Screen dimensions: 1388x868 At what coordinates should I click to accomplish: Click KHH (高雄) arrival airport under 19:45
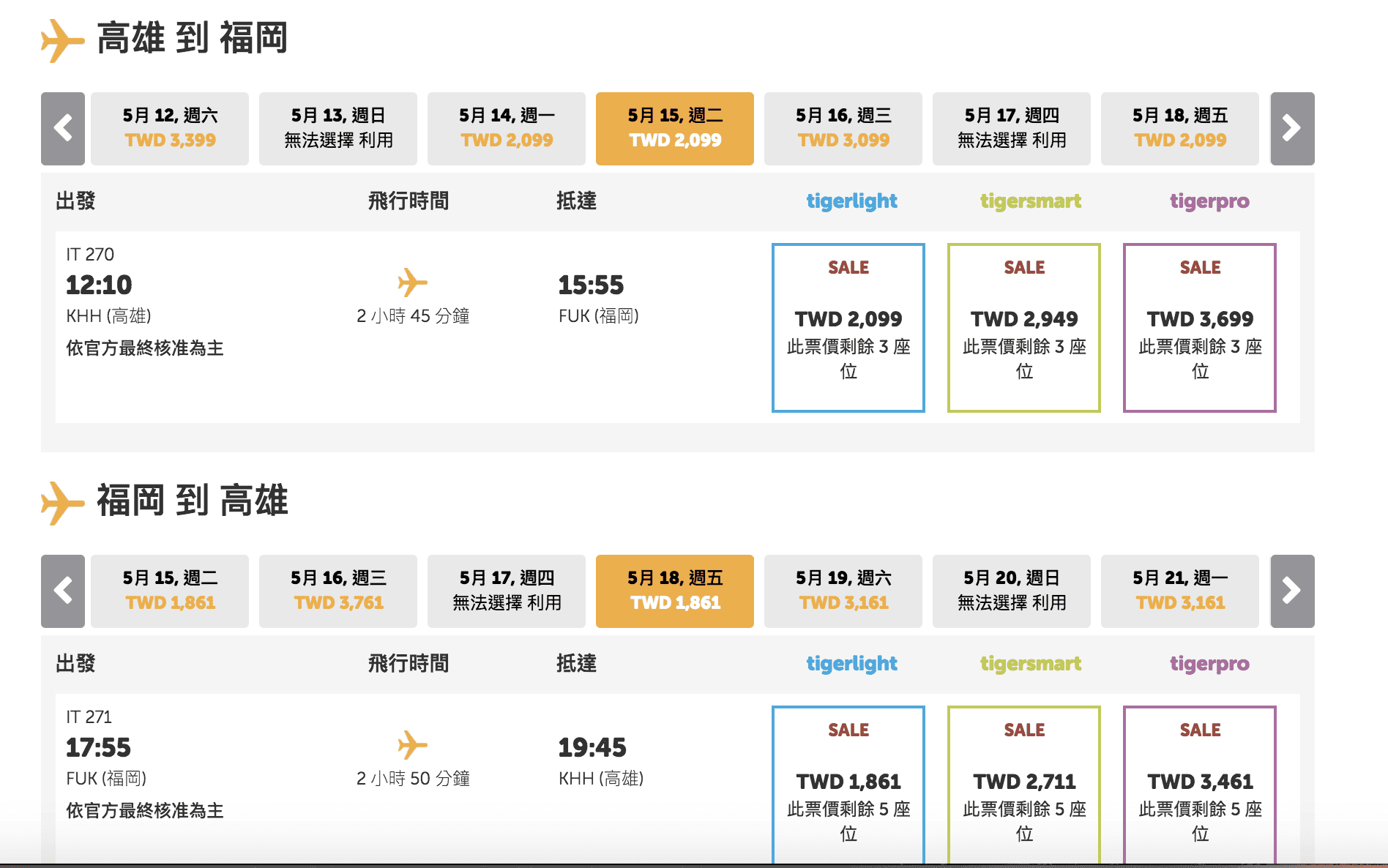tap(601, 779)
